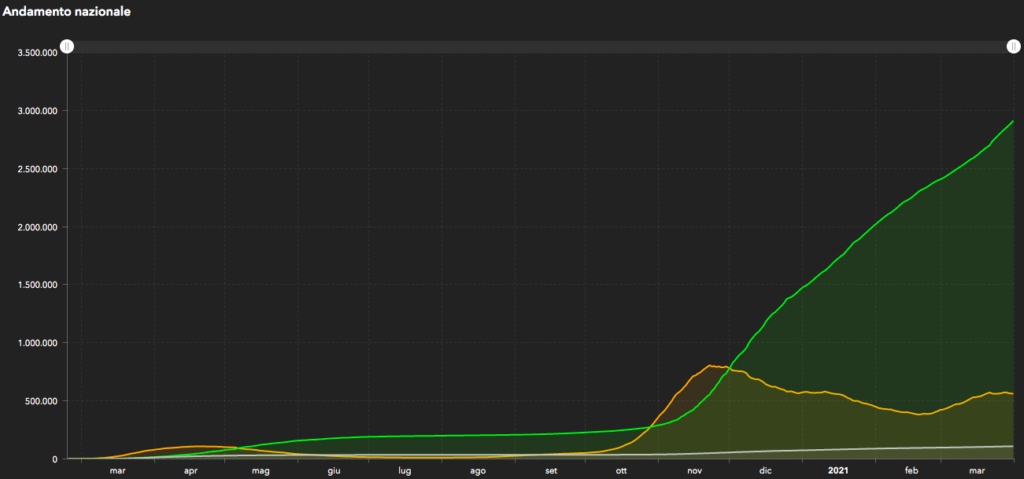Image resolution: width=1024 pixels, height=479 pixels.
Task: Click the green curve's endpoint at far right
Action: 1013,121
